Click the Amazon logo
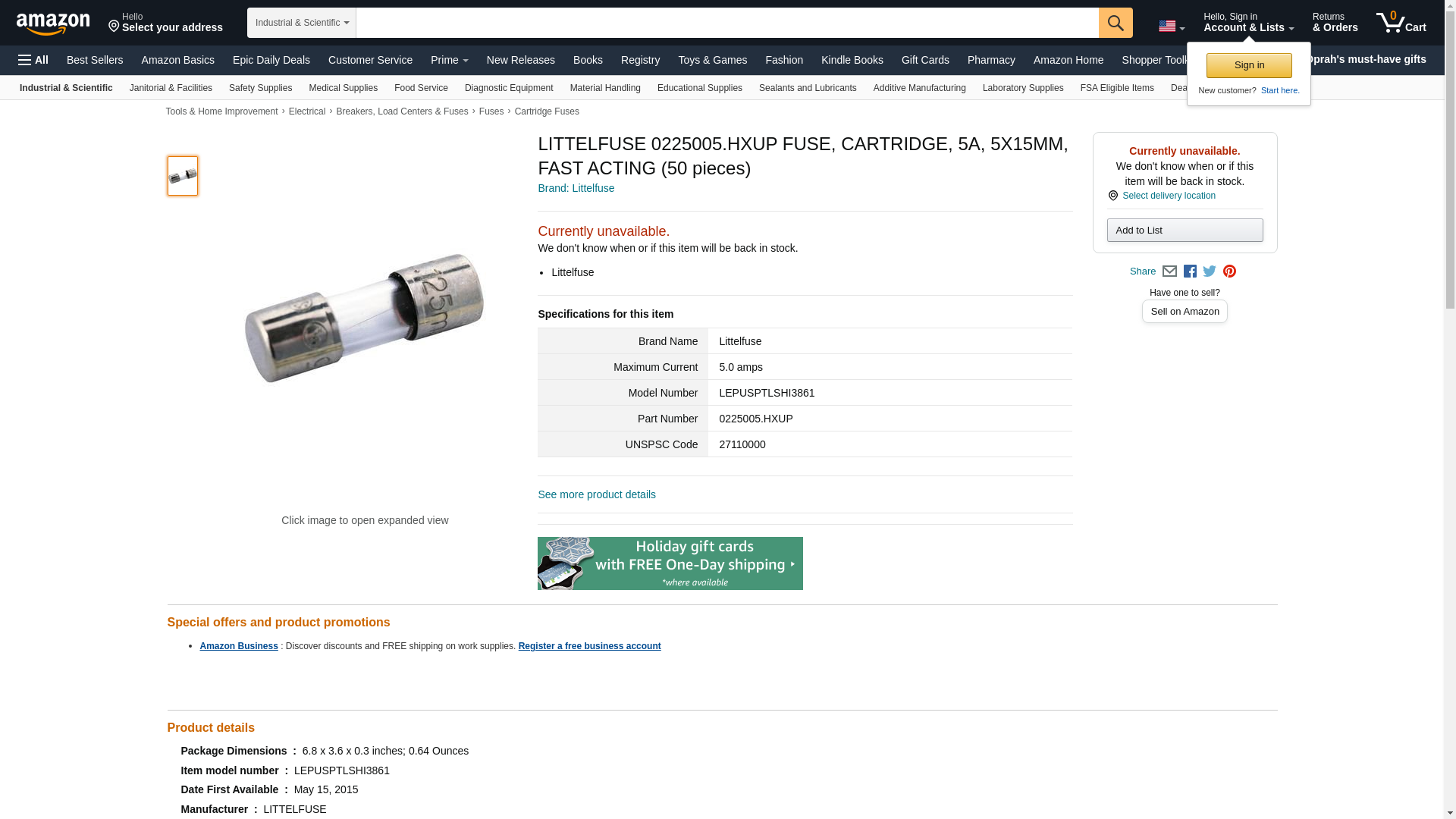Image resolution: width=1456 pixels, height=819 pixels. click(x=53, y=24)
